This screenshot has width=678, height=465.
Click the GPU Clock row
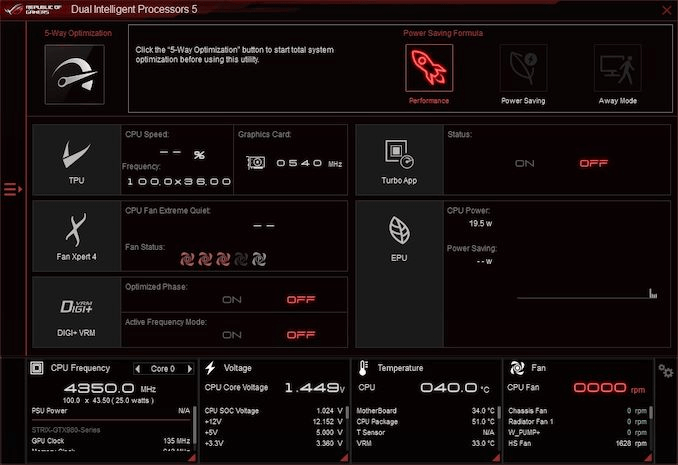[111, 441]
